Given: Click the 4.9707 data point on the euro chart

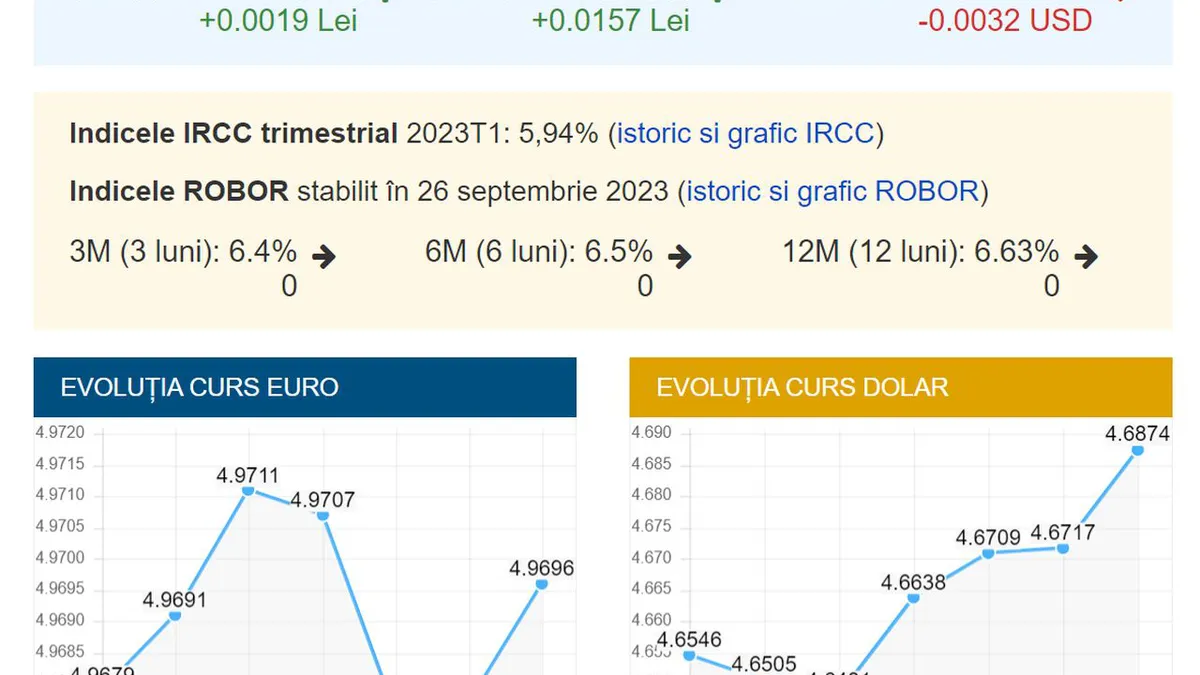Looking at the screenshot, I should click(322, 515).
